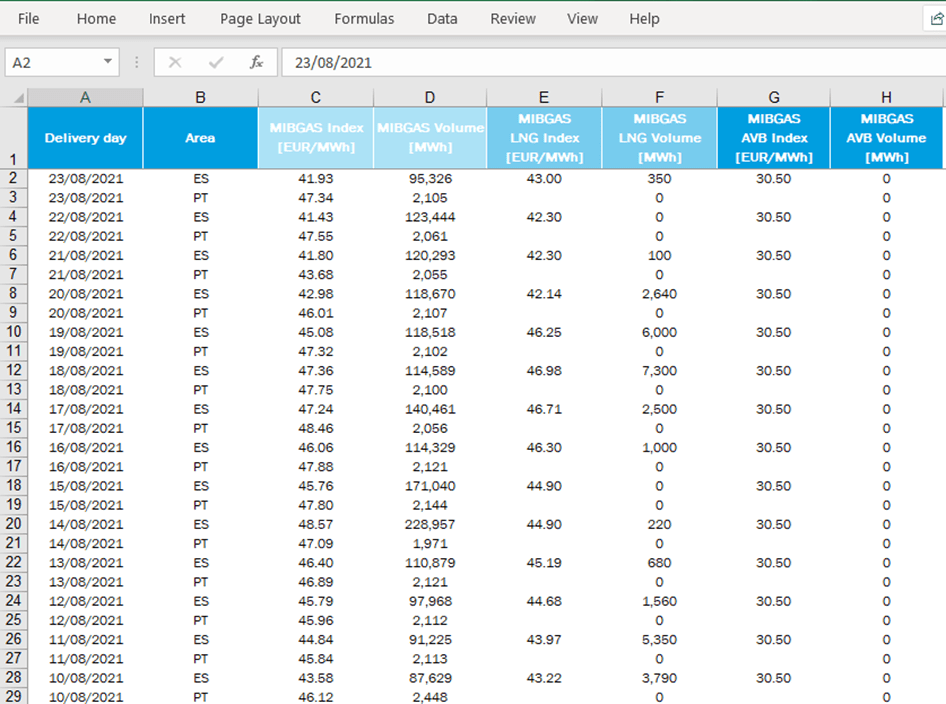This screenshot has height=704, width=946.
Task: Select row 1 header
Action: pyautogui.click(x=13, y=138)
